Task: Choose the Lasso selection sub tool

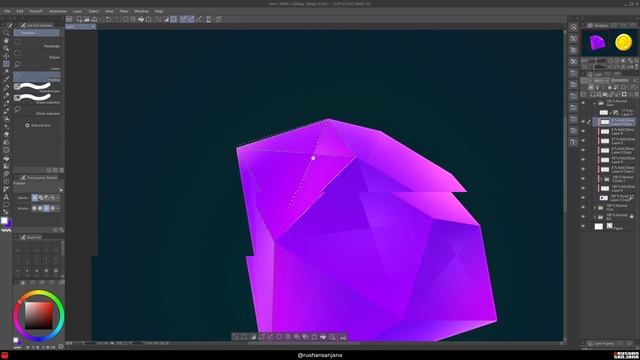Action: [x=37, y=65]
